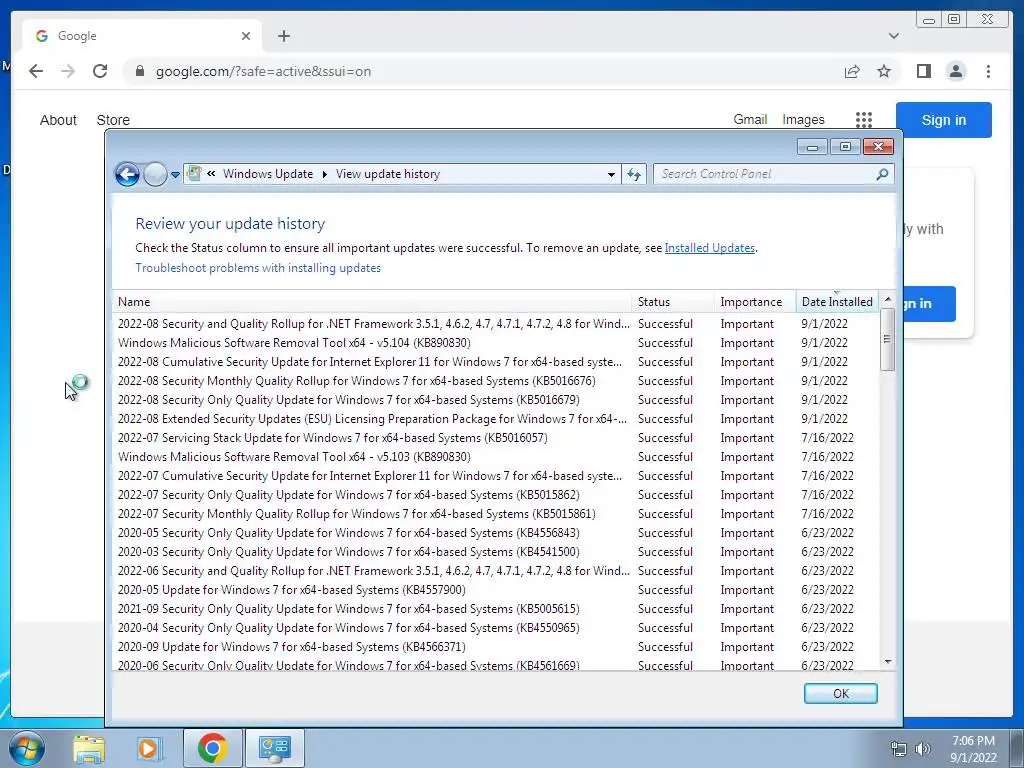Sort by the Status column header

tap(673, 302)
